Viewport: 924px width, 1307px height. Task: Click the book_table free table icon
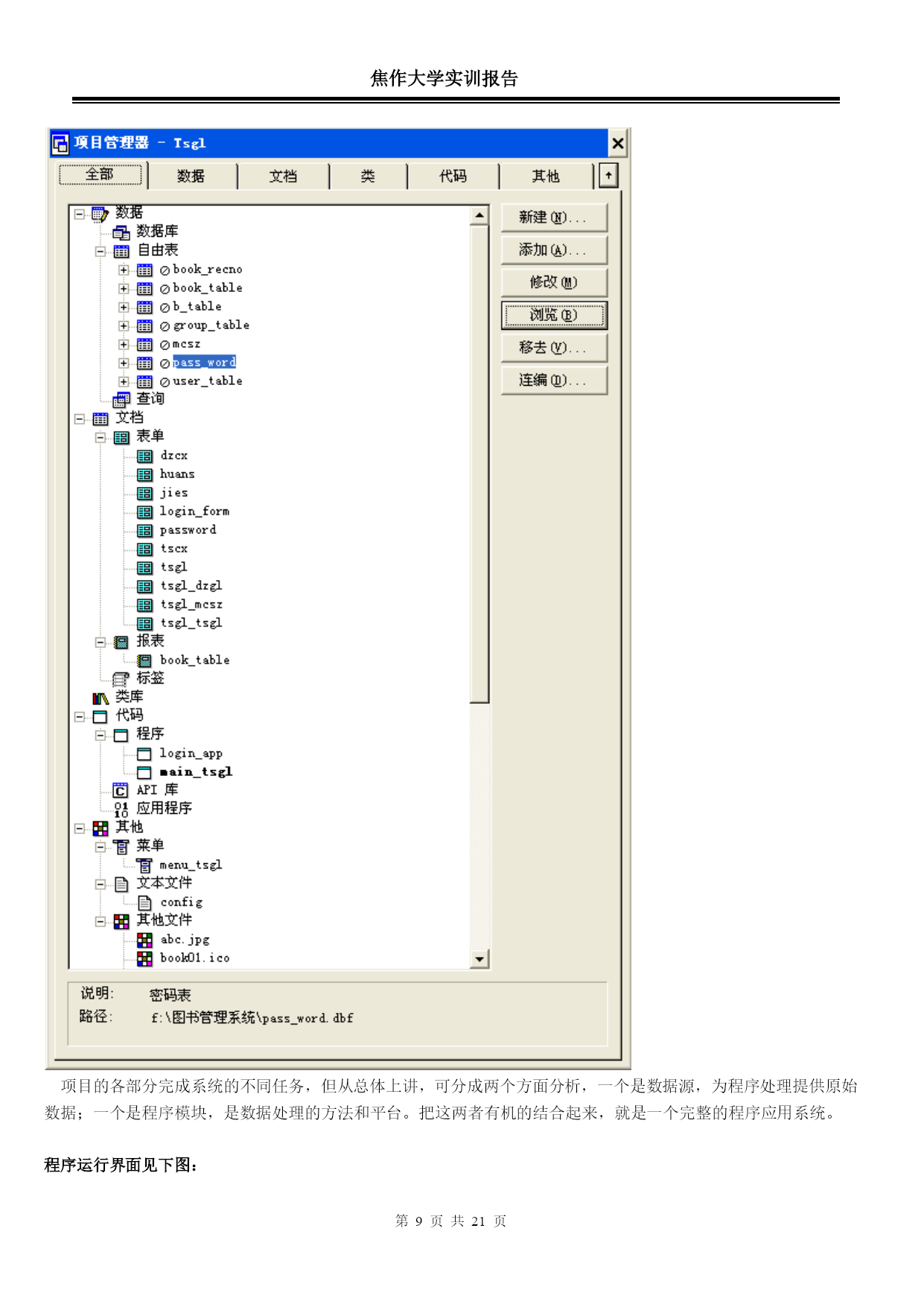pyautogui.click(x=144, y=289)
